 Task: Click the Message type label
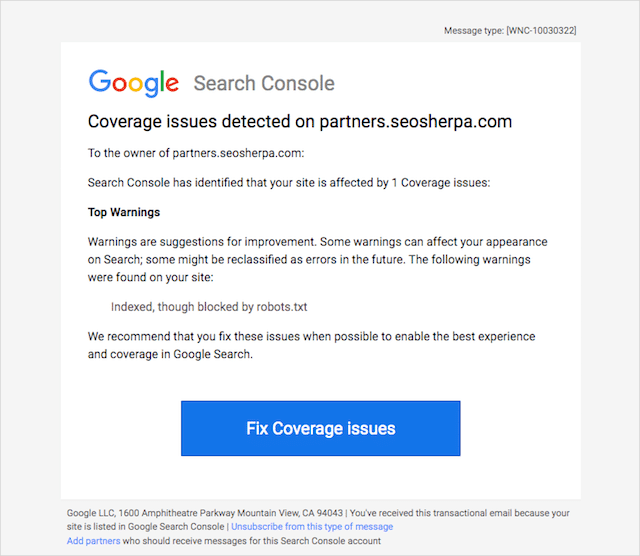(x=474, y=31)
